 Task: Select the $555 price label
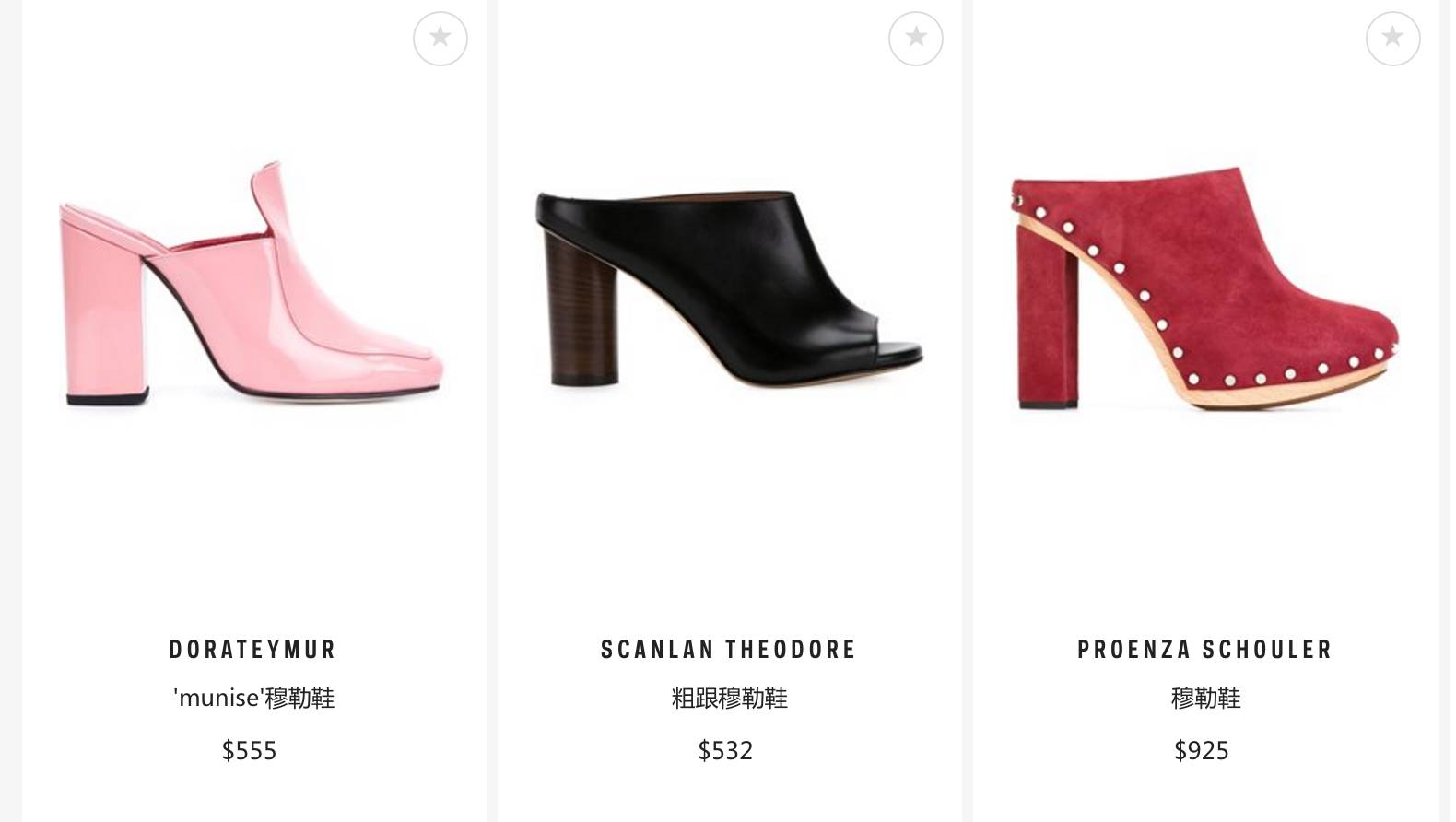(x=249, y=751)
